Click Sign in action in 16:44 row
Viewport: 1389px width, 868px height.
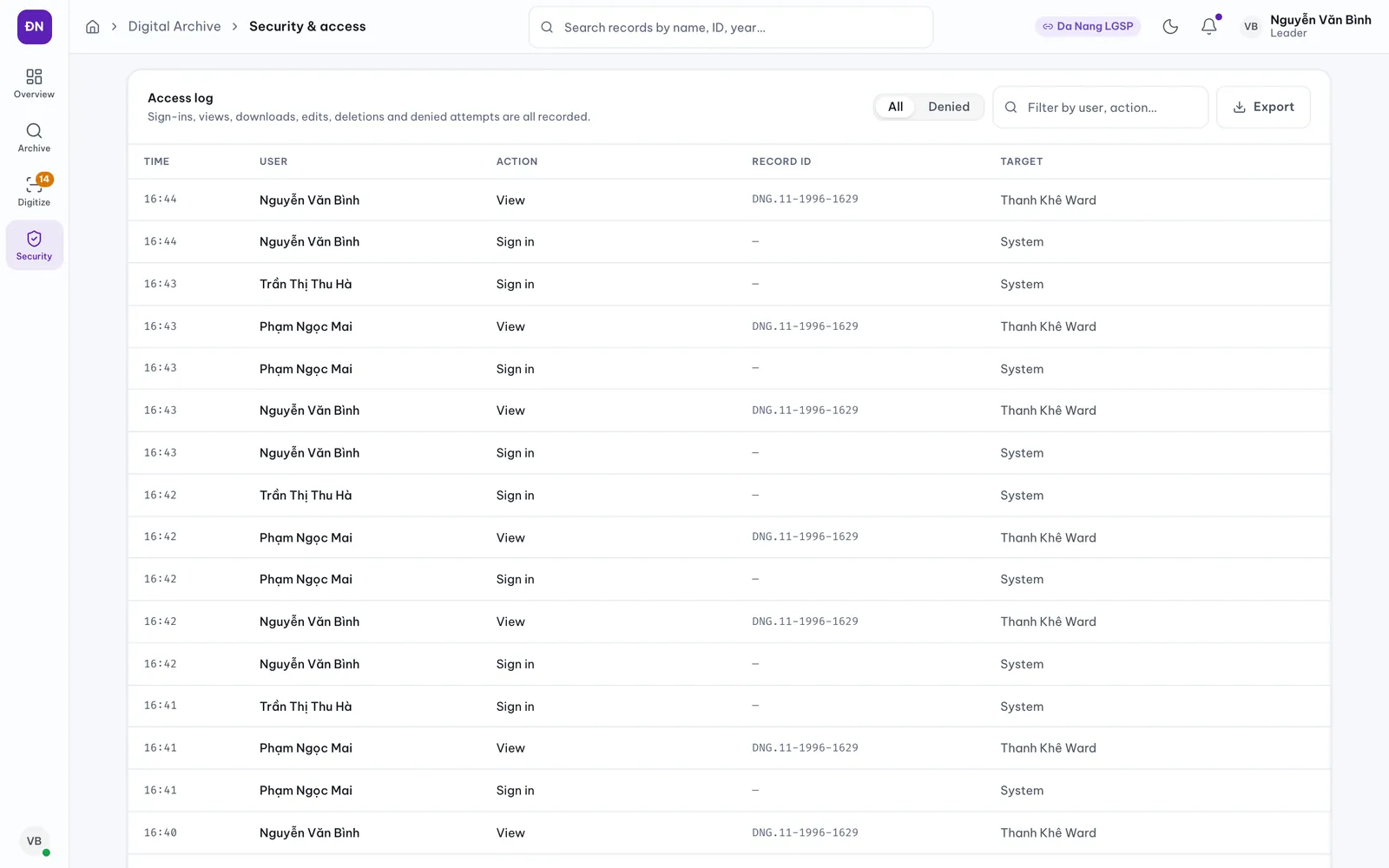515,242
